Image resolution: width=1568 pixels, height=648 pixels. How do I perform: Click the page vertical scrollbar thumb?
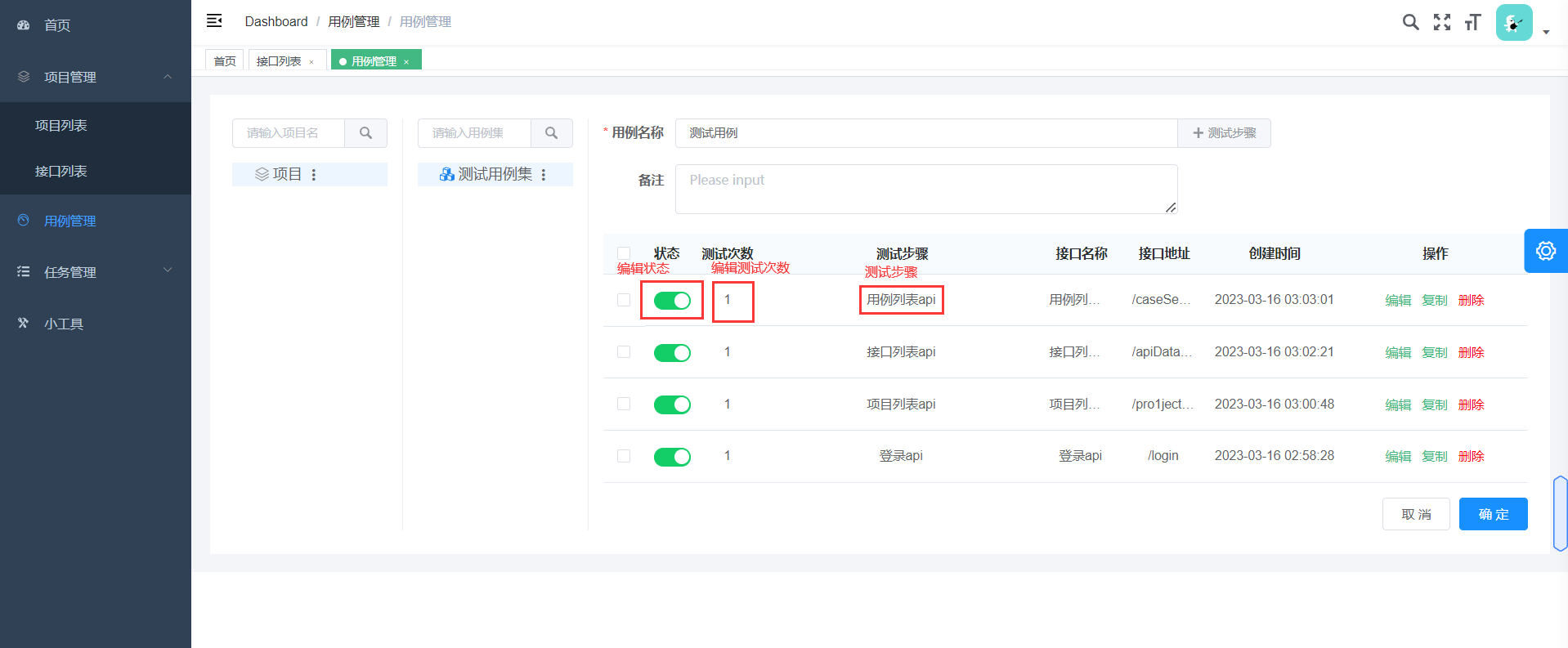click(x=1560, y=513)
